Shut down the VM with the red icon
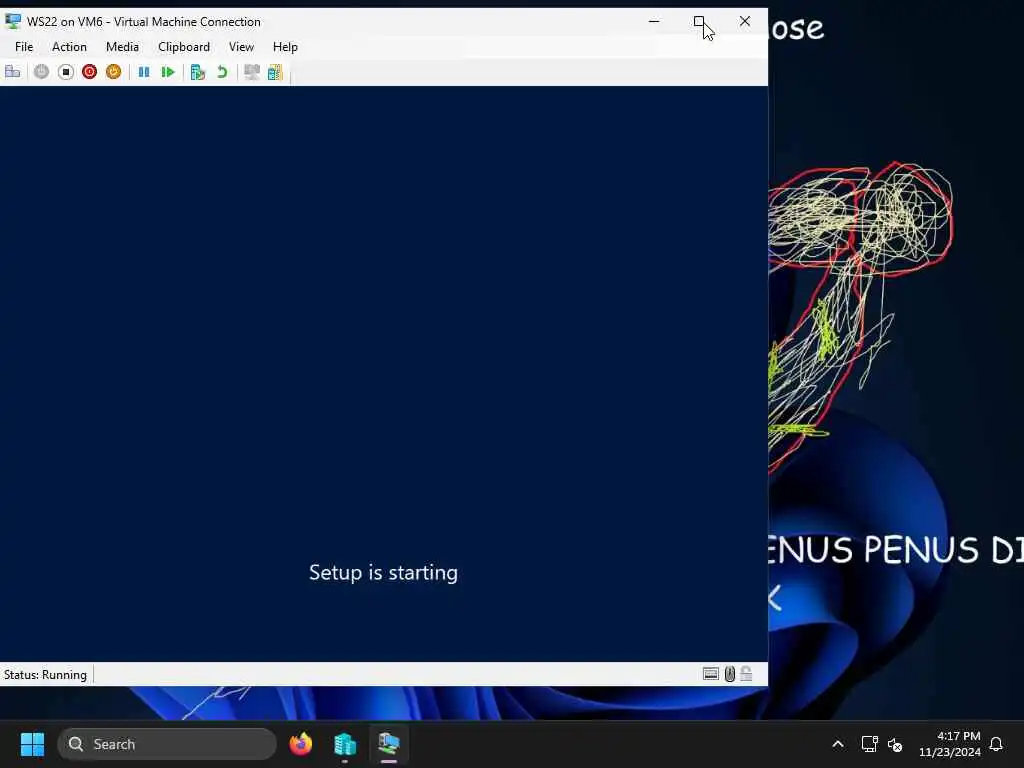This screenshot has height=768, width=1024. click(89, 72)
